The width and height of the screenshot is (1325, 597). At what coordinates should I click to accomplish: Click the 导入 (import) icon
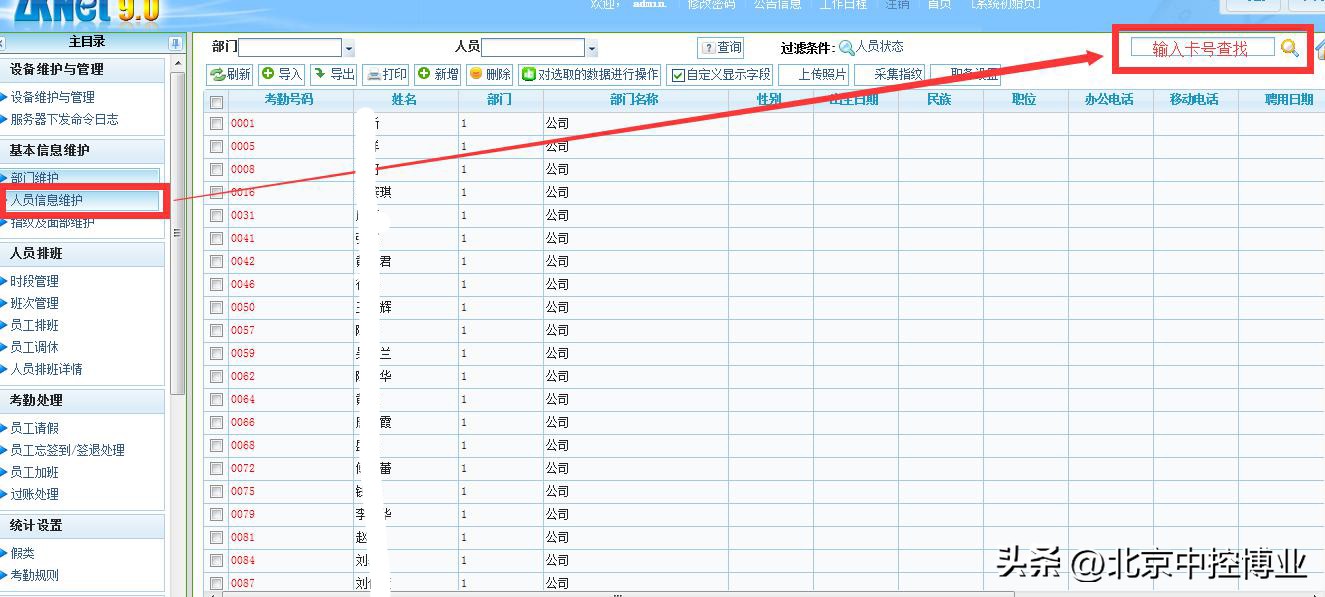[x=280, y=74]
